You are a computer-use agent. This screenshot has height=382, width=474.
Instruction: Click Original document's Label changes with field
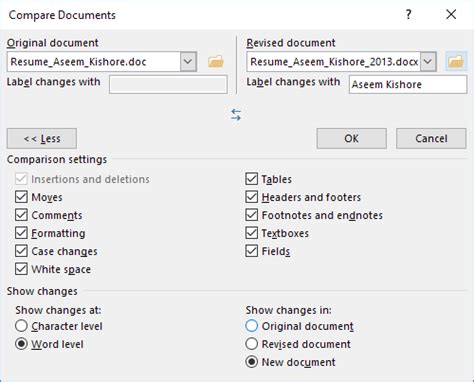168,84
